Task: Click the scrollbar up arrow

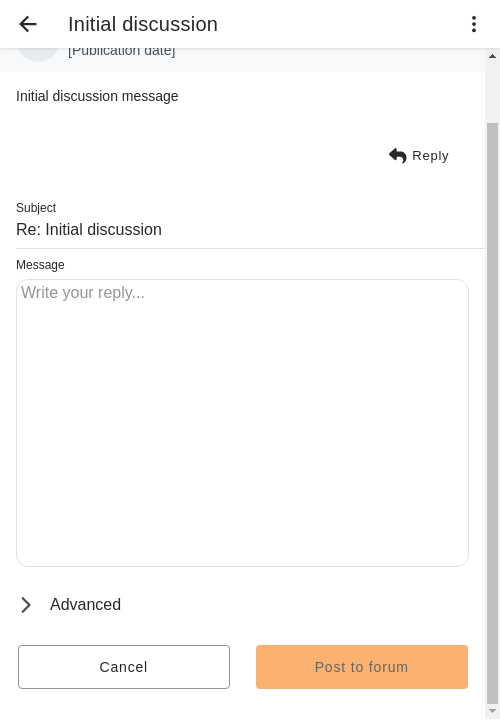Action: pyautogui.click(x=492, y=56)
